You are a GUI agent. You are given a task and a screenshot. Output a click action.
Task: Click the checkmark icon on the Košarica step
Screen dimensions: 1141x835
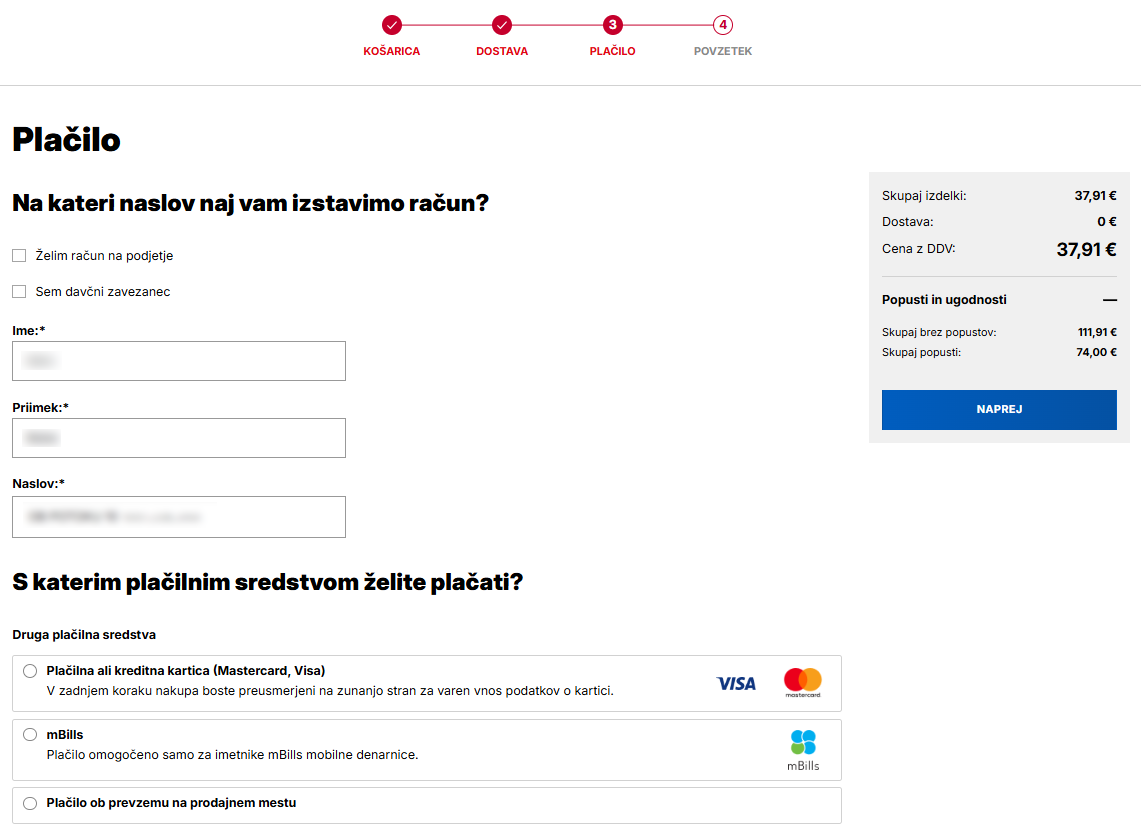391,26
